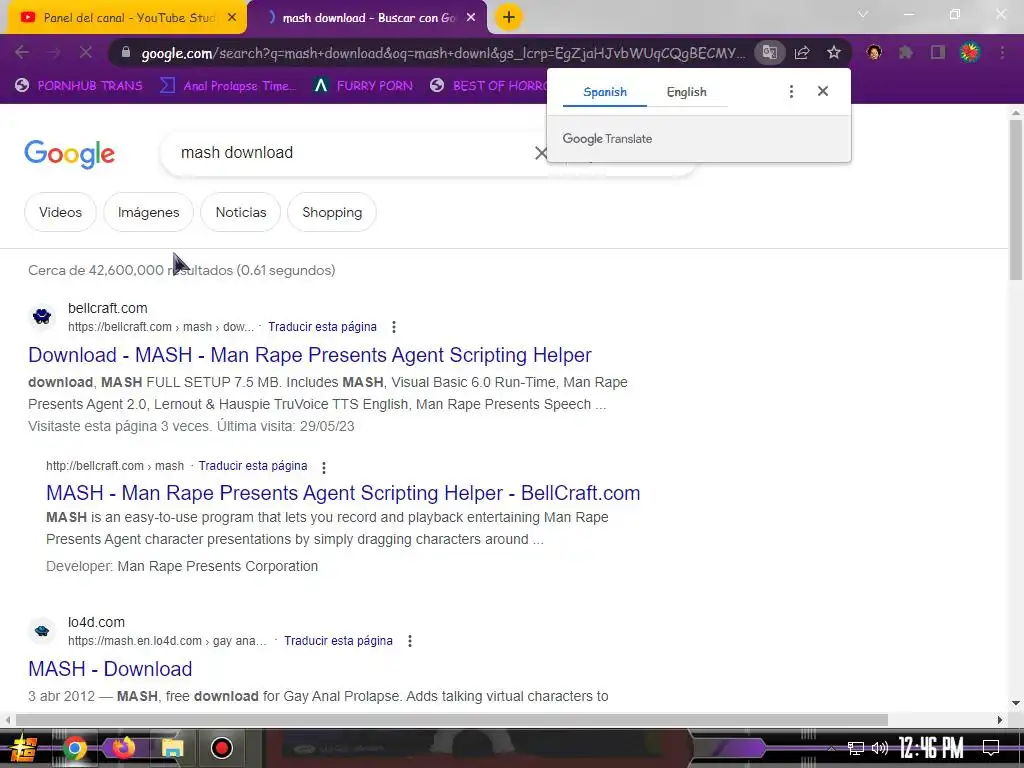Click the bellcraft.com site name text
The height and width of the screenshot is (768, 1024).
(x=108, y=308)
